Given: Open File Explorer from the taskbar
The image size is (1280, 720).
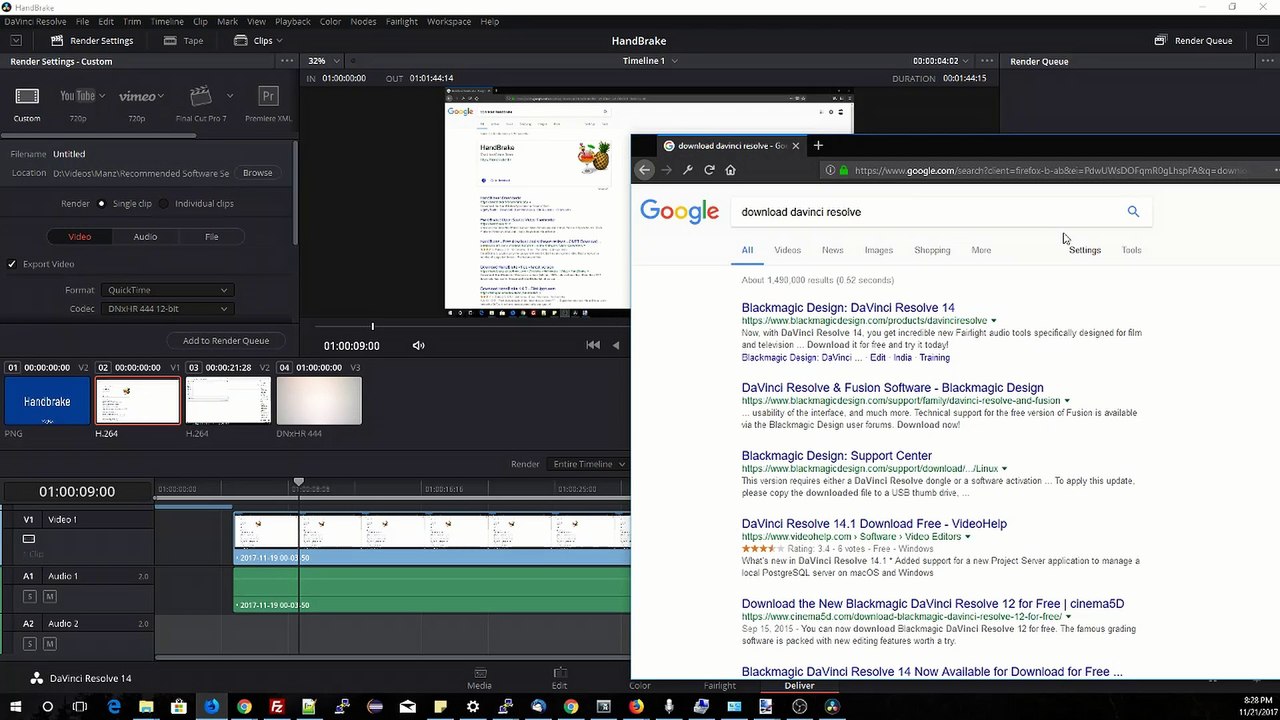Looking at the screenshot, I should coord(146,706).
